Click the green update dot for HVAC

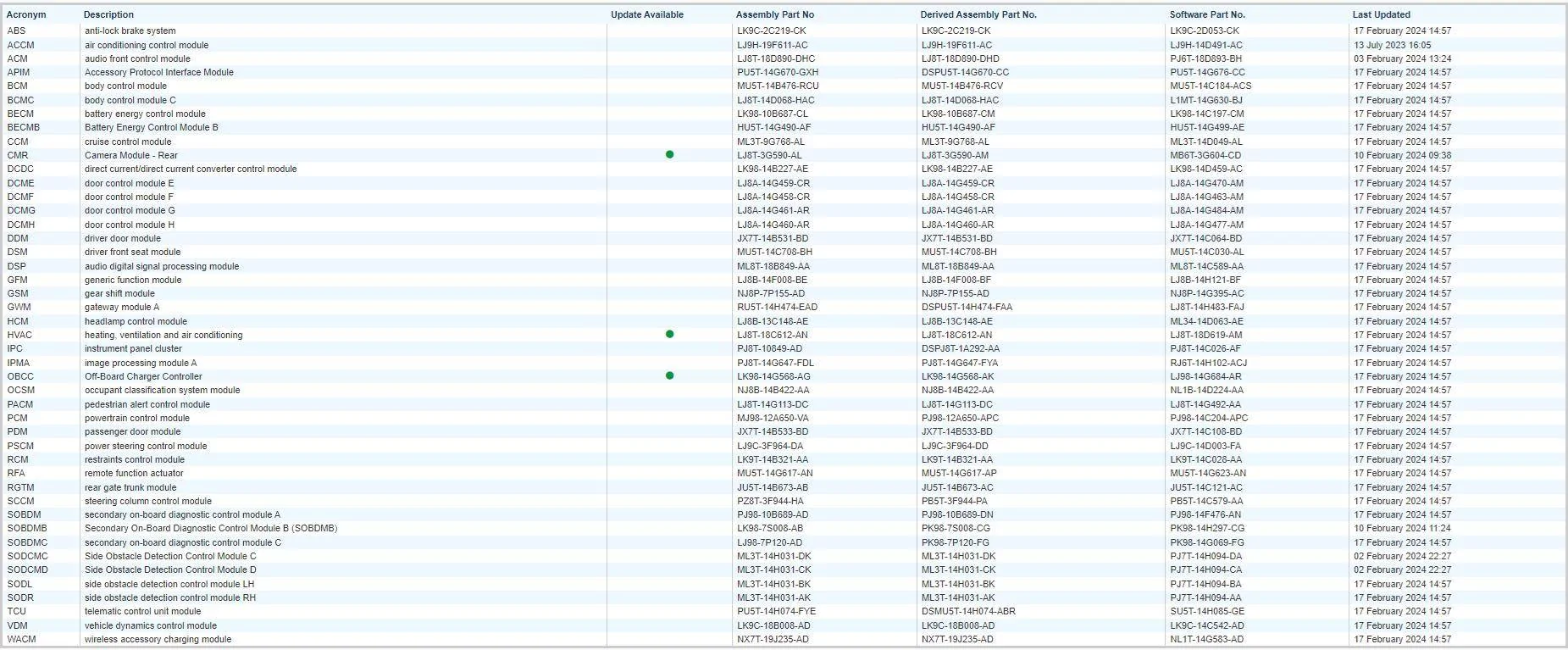tap(669, 335)
